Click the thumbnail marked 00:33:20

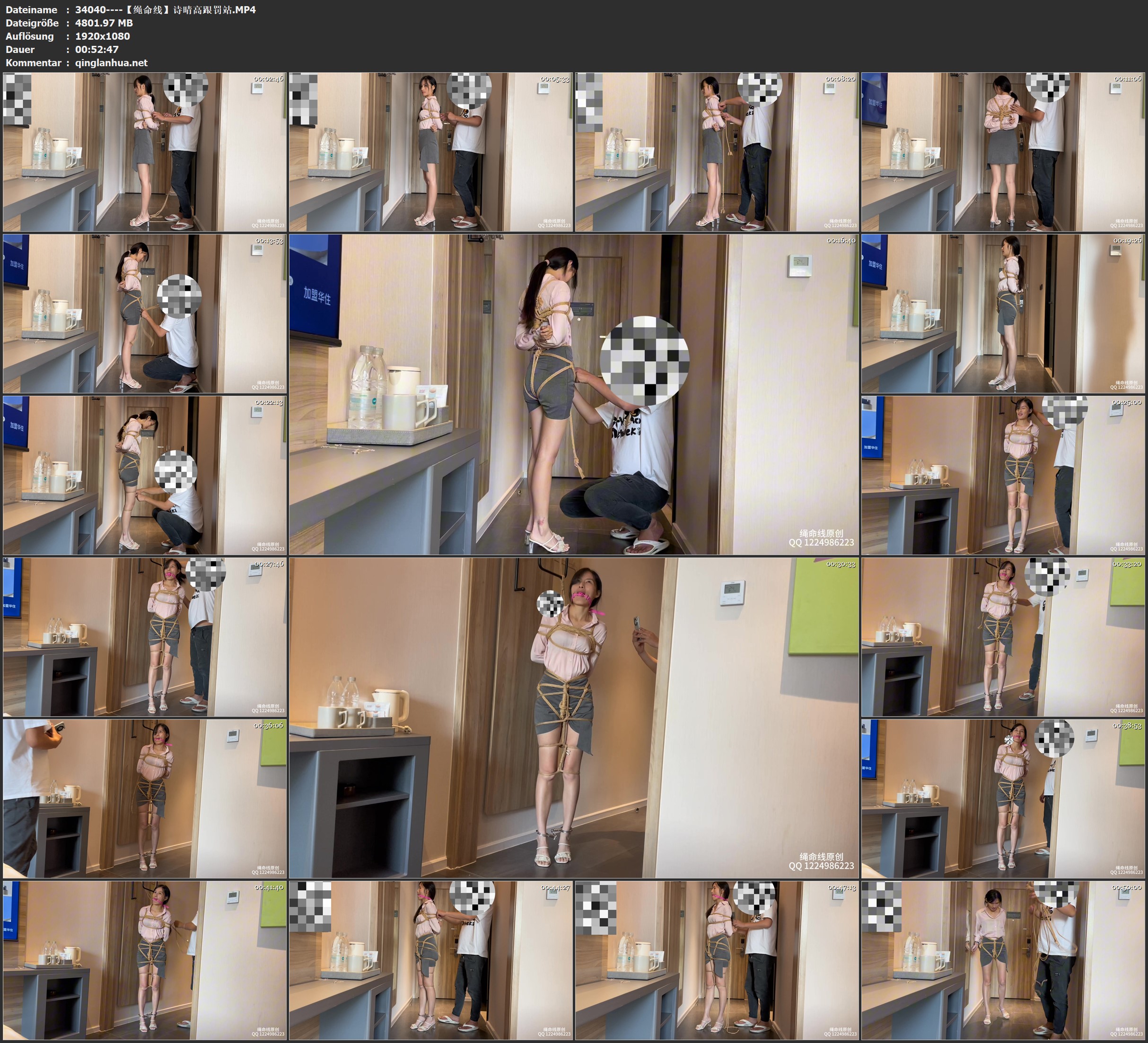pos(1003,637)
